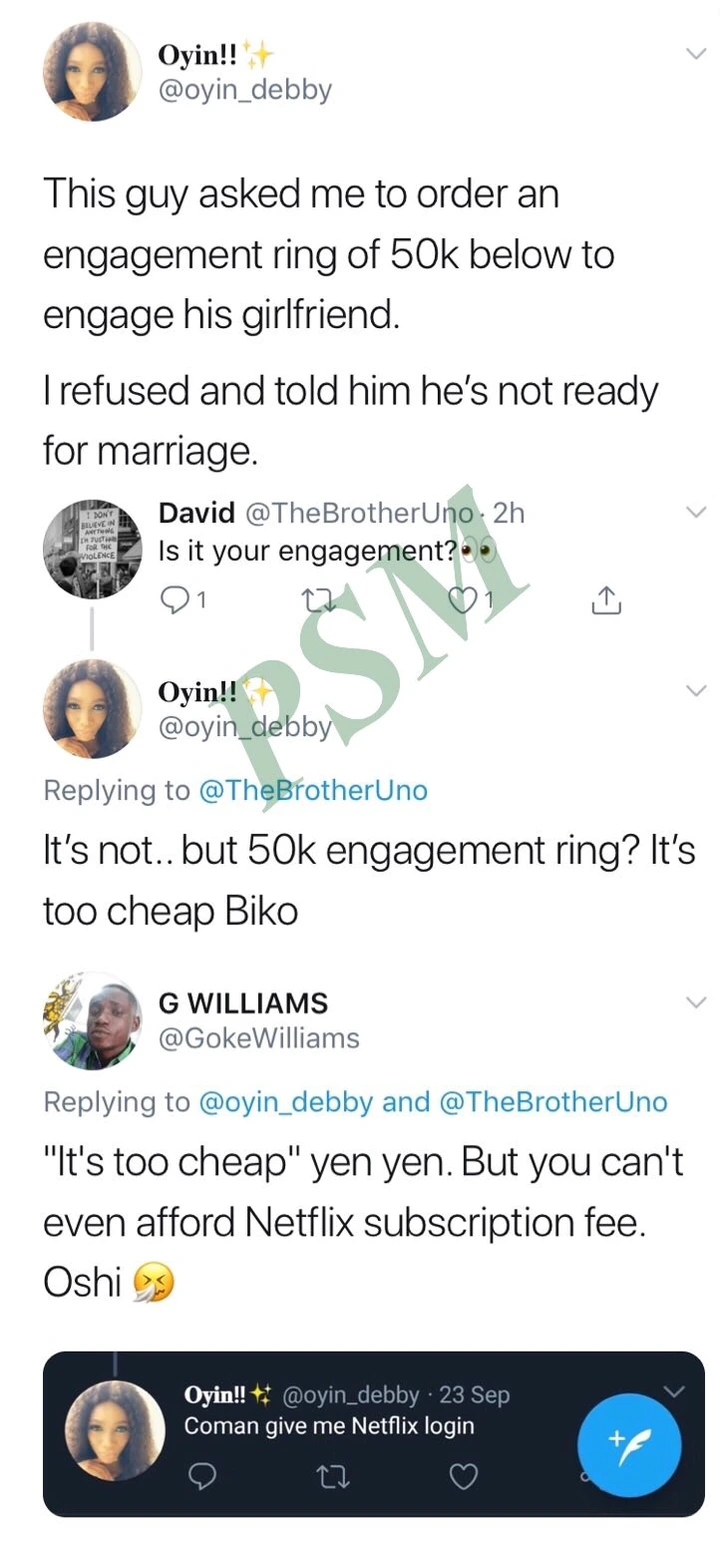Open the quoted tweet about Netflix login
Image resolution: width=720 pixels, height=1545 pixels.
(x=374, y=1434)
